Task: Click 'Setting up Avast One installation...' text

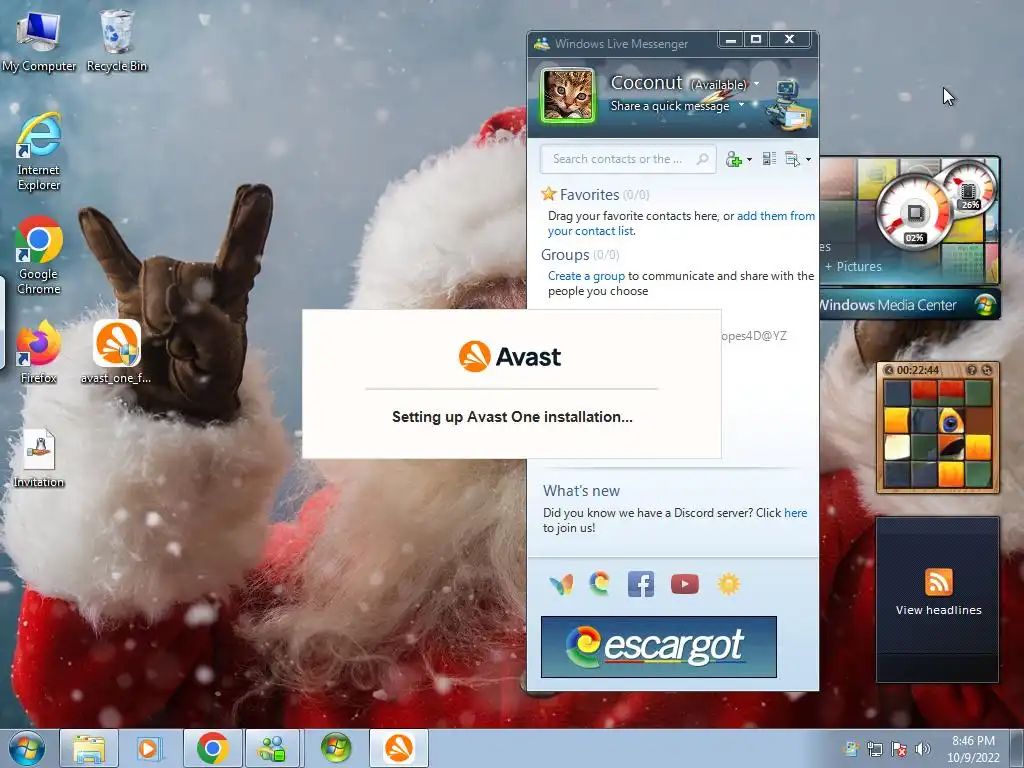Action: tap(512, 417)
